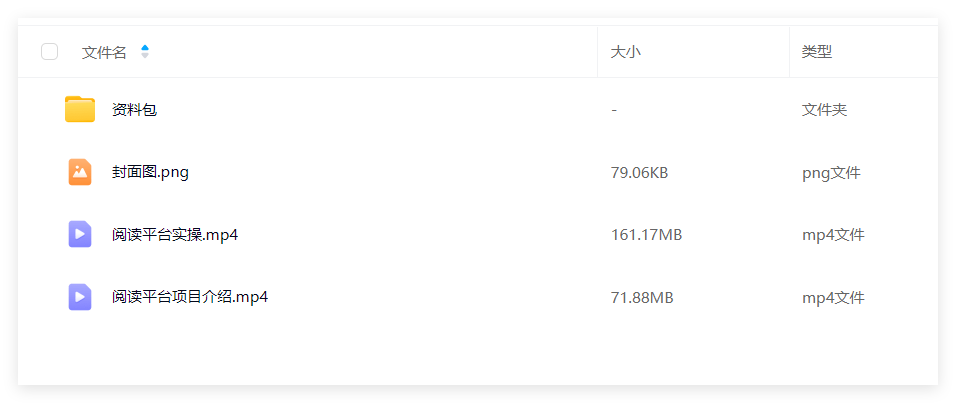Sort ascending using the blue up arrow
The width and height of the screenshot is (956, 403).
pos(144,48)
